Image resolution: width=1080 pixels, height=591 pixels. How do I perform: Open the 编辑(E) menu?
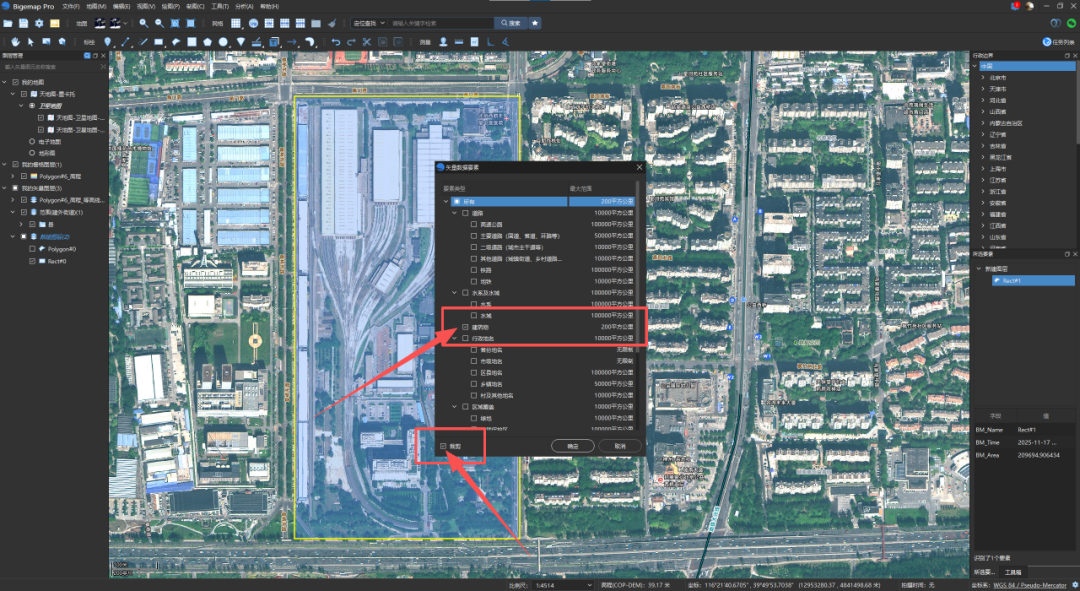point(121,6)
